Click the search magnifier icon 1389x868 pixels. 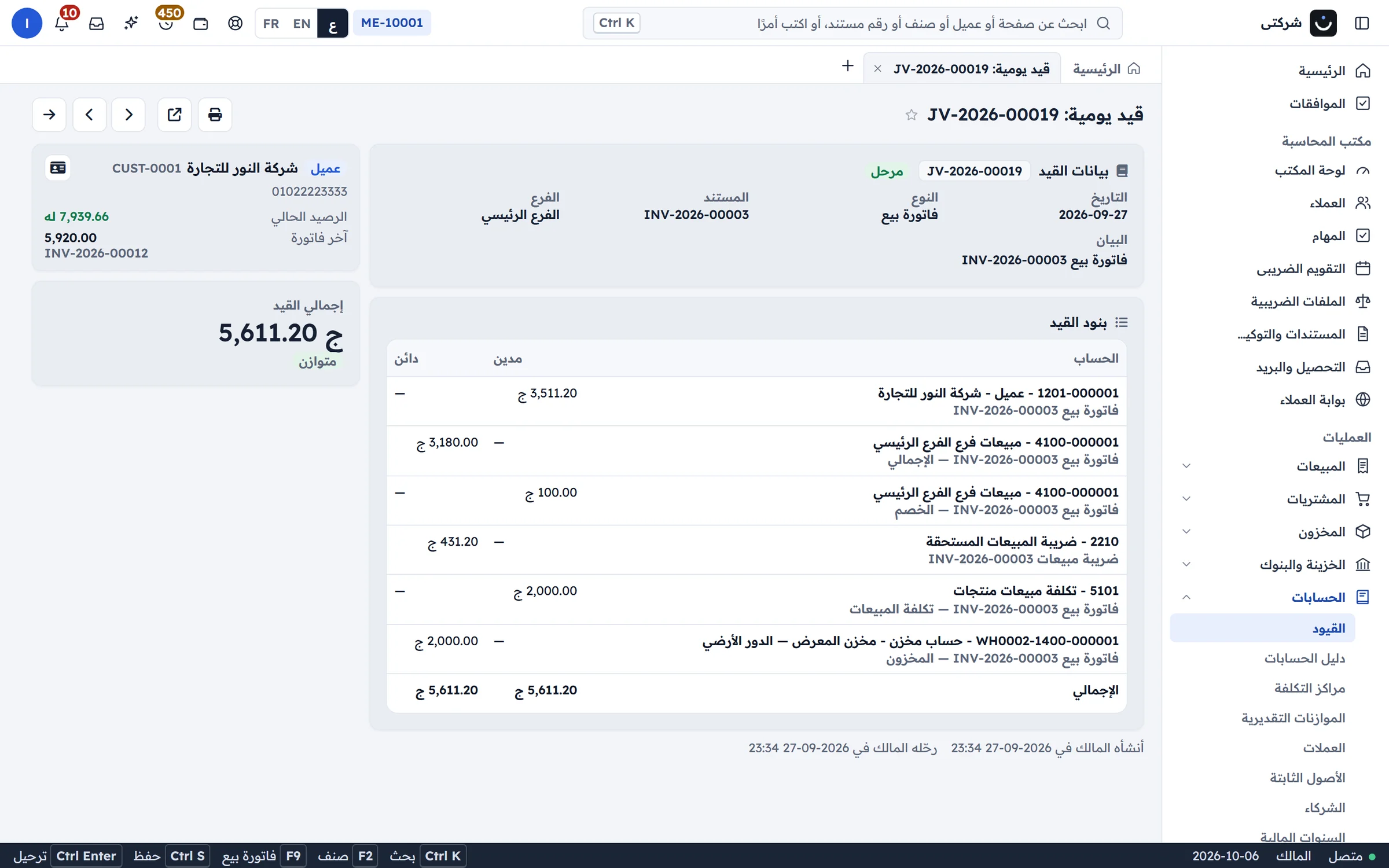pos(1104,23)
